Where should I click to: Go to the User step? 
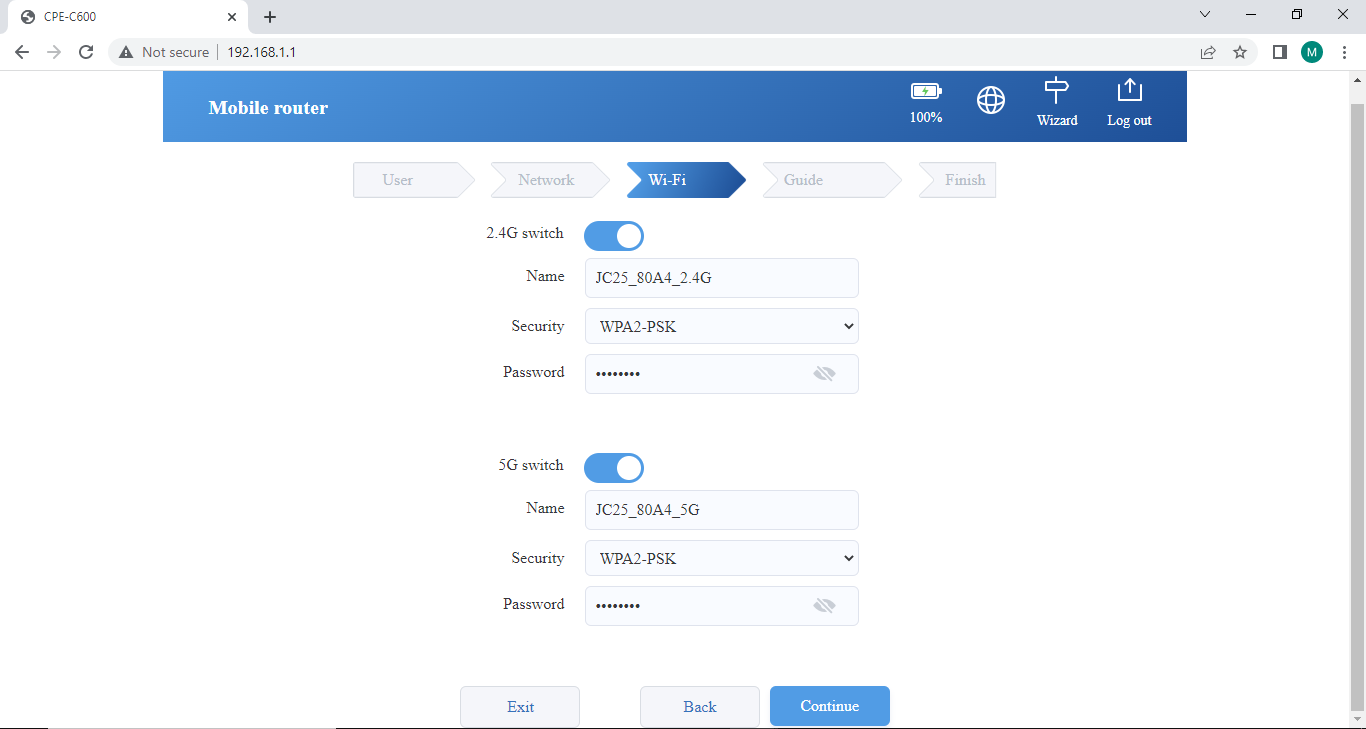(414, 180)
